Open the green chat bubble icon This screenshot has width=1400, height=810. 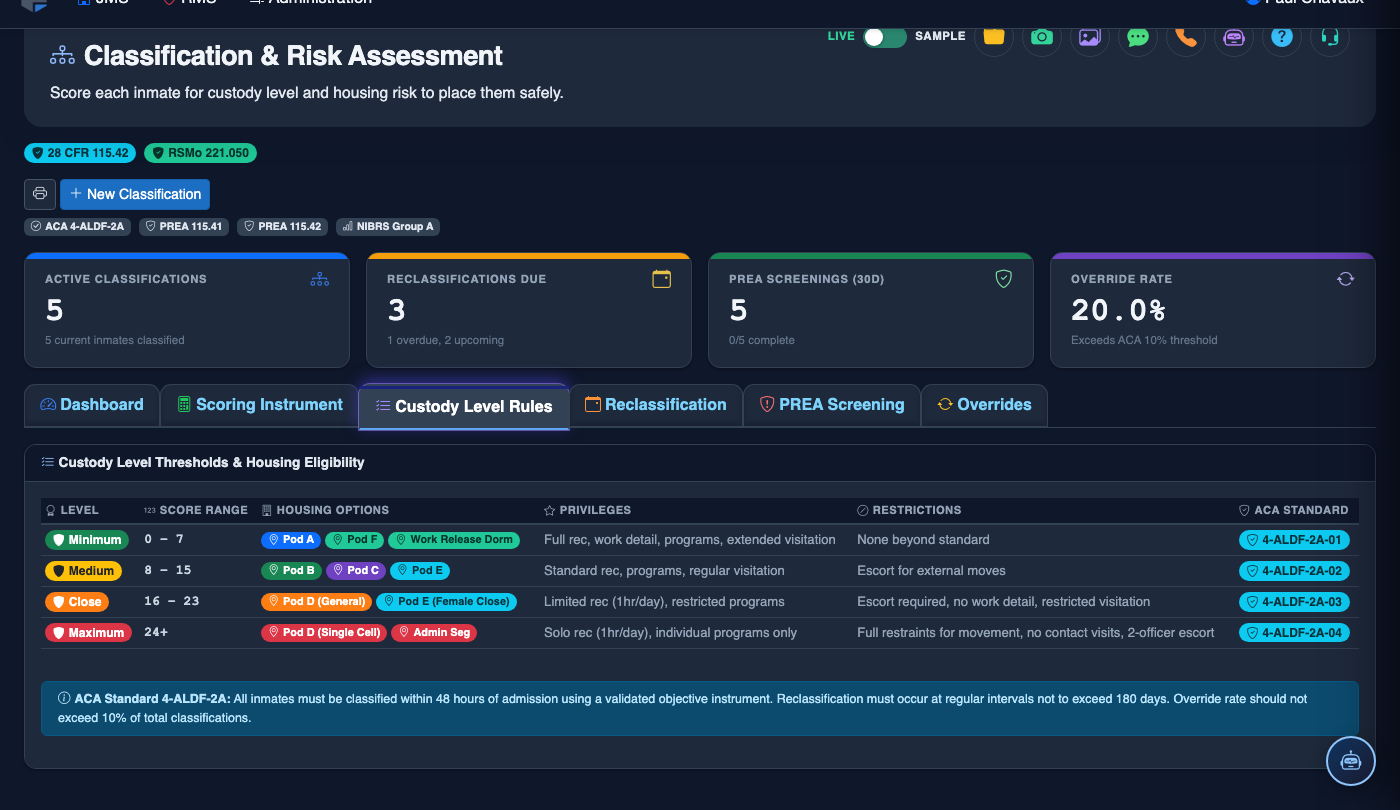(1138, 37)
